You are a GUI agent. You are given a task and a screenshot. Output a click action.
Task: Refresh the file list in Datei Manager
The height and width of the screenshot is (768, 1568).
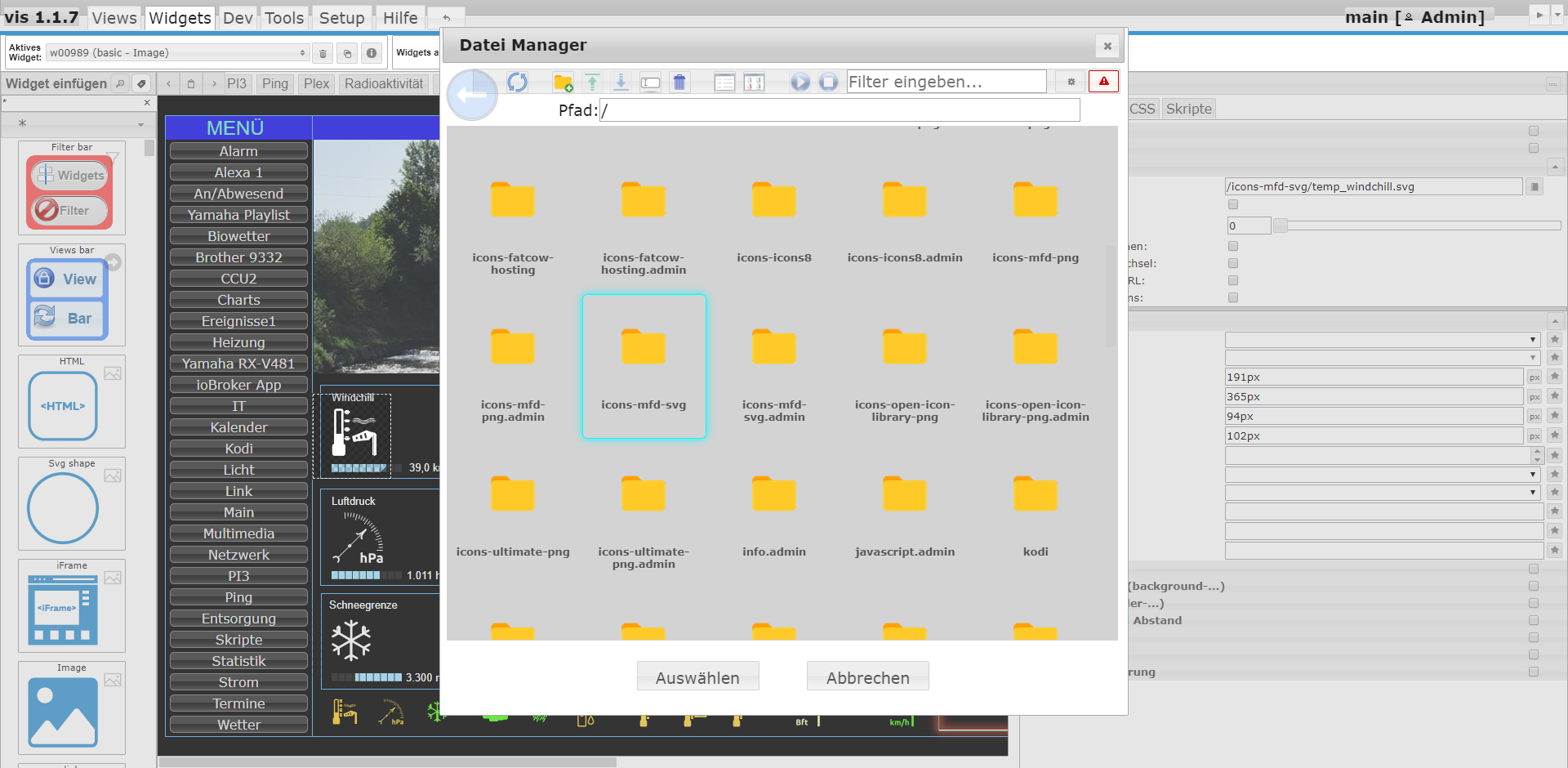tap(517, 82)
